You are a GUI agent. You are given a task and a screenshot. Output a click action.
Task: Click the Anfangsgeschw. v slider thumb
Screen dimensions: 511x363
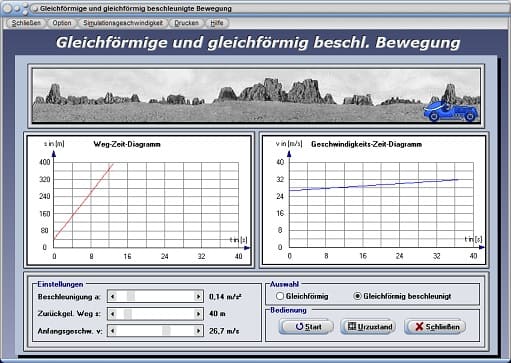click(x=166, y=331)
